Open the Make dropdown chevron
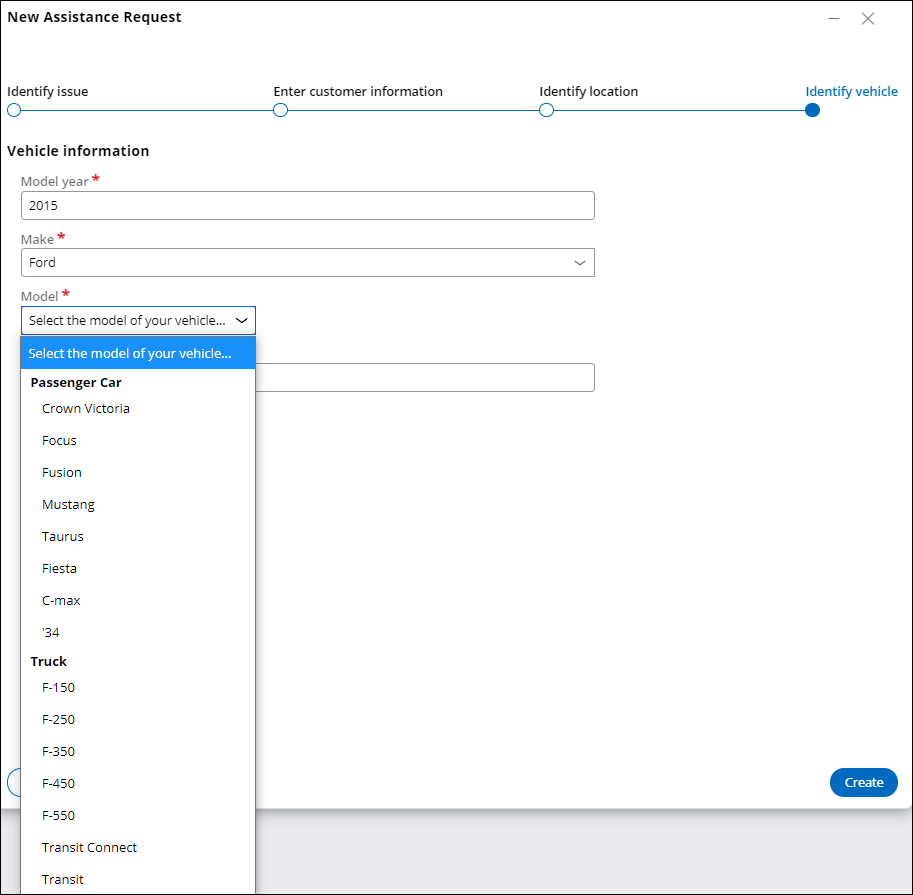The width and height of the screenshot is (913, 895). click(x=579, y=262)
